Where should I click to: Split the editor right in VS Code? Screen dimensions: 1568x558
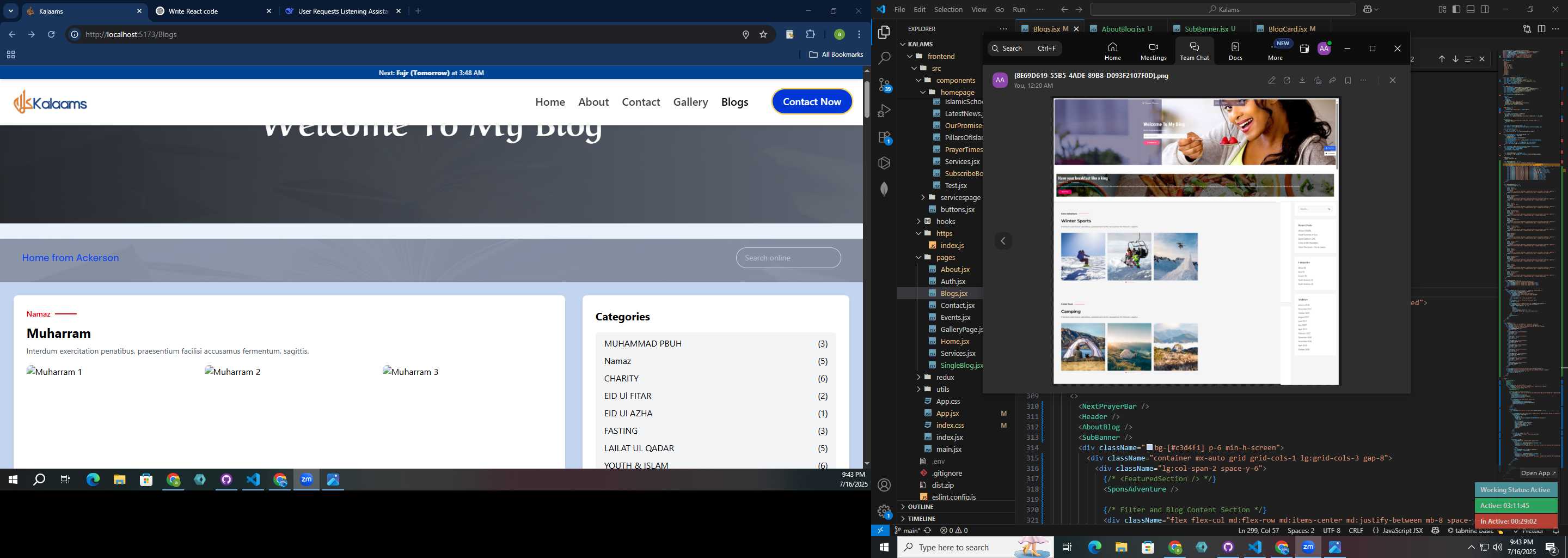(1541, 29)
